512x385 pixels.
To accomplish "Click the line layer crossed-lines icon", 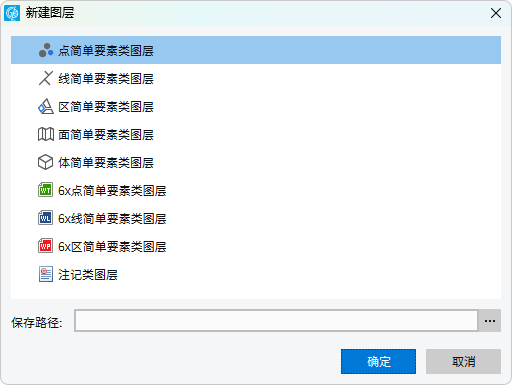I will pos(46,78).
